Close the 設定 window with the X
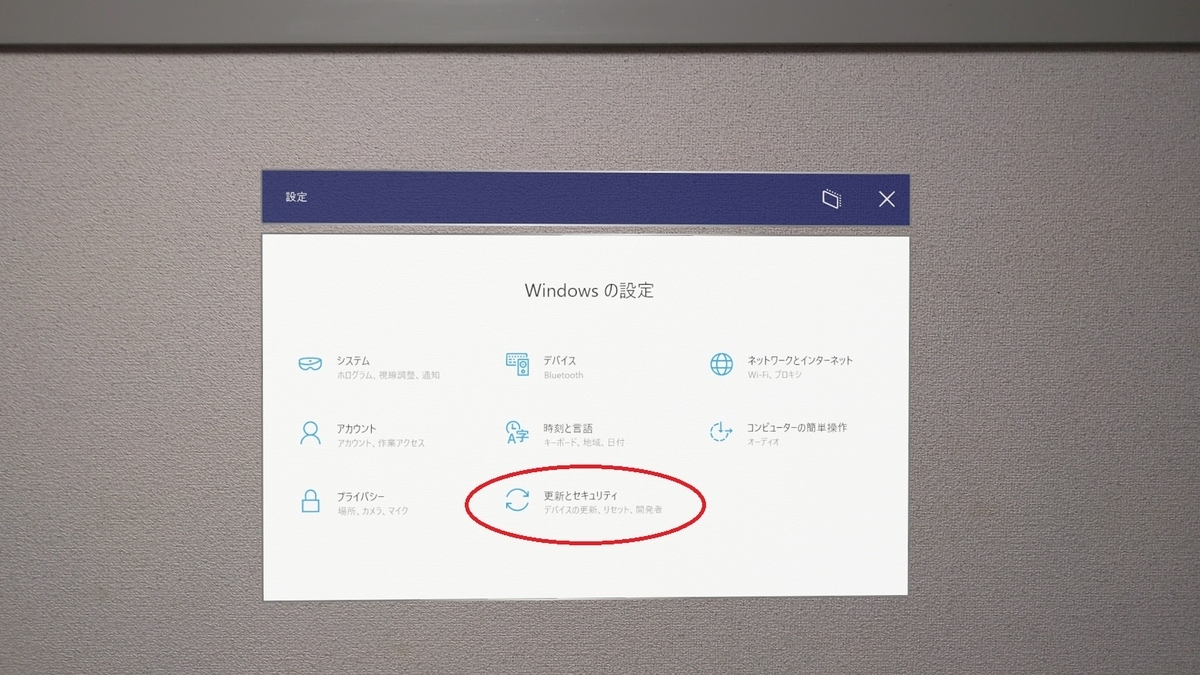The width and height of the screenshot is (1200, 675). tap(887, 198)
